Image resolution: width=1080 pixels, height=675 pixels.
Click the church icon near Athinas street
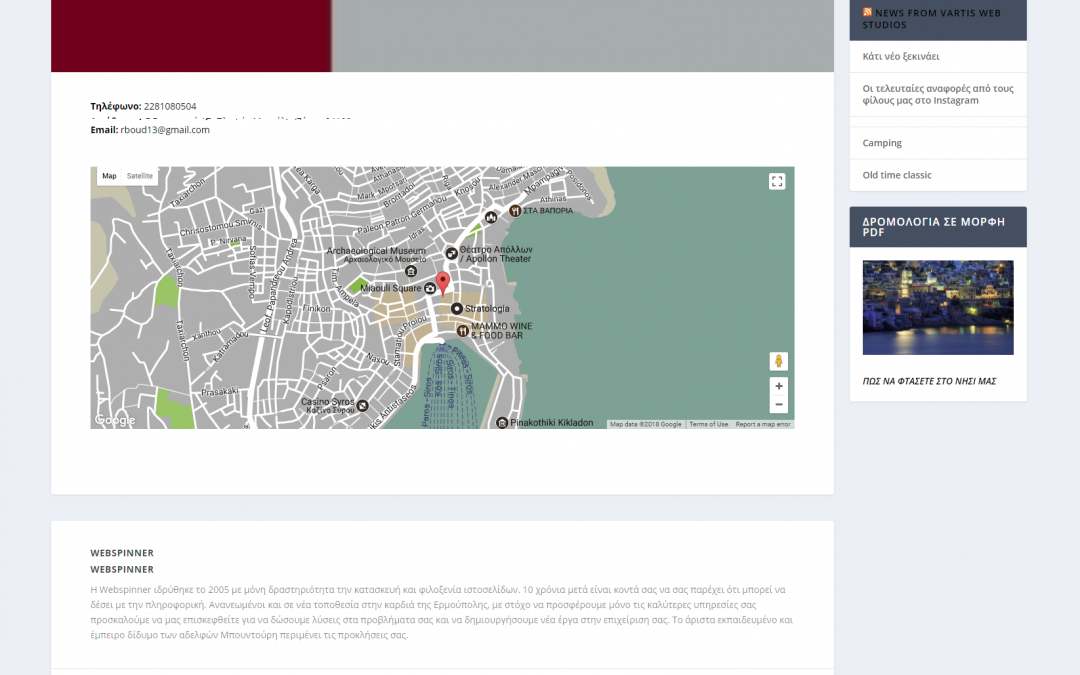491,218
